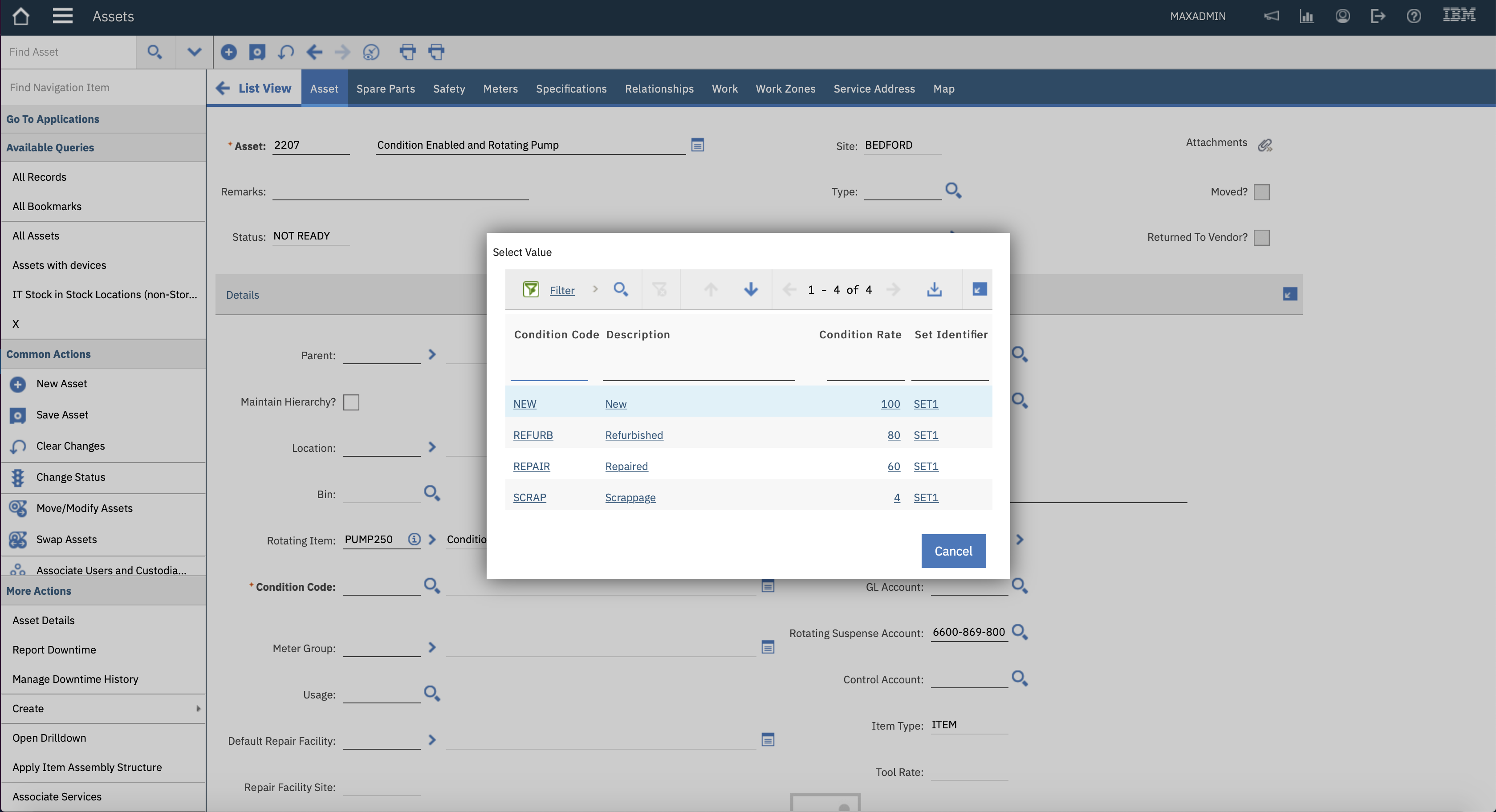Click the Home icon in header
Image resolution: width=1496 pixels, height=812 pixels.
point(21,16)
